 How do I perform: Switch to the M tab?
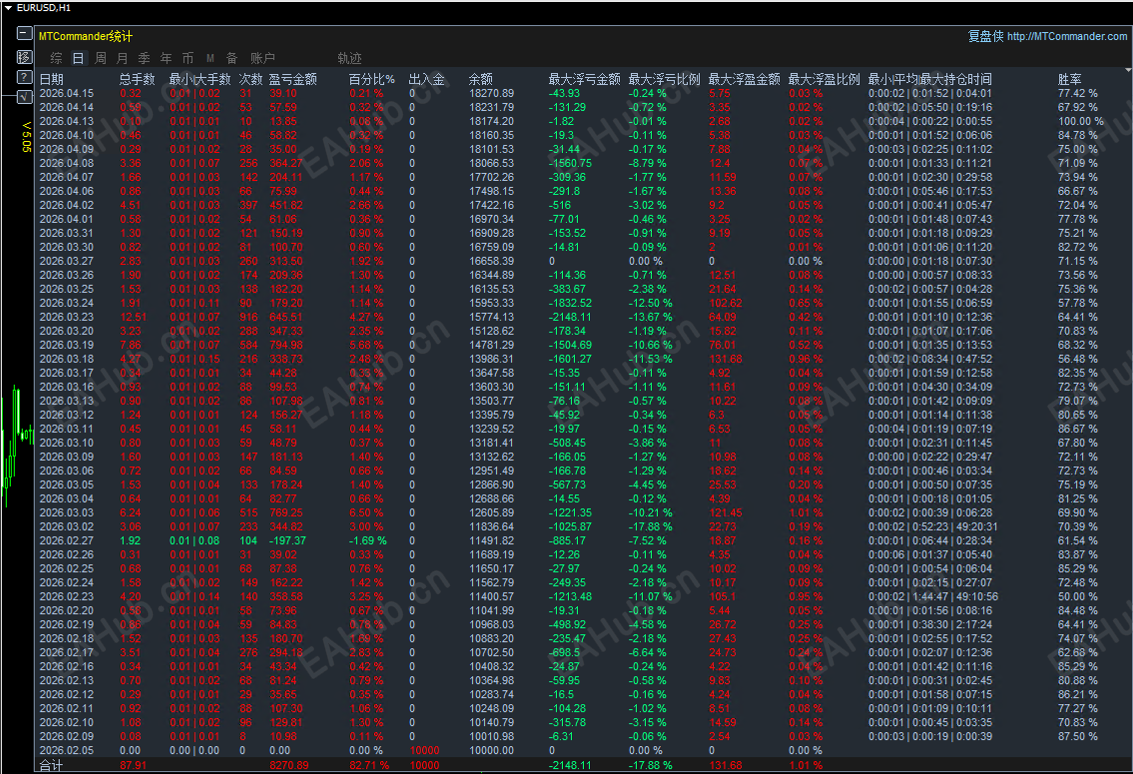tap(210, 59)
